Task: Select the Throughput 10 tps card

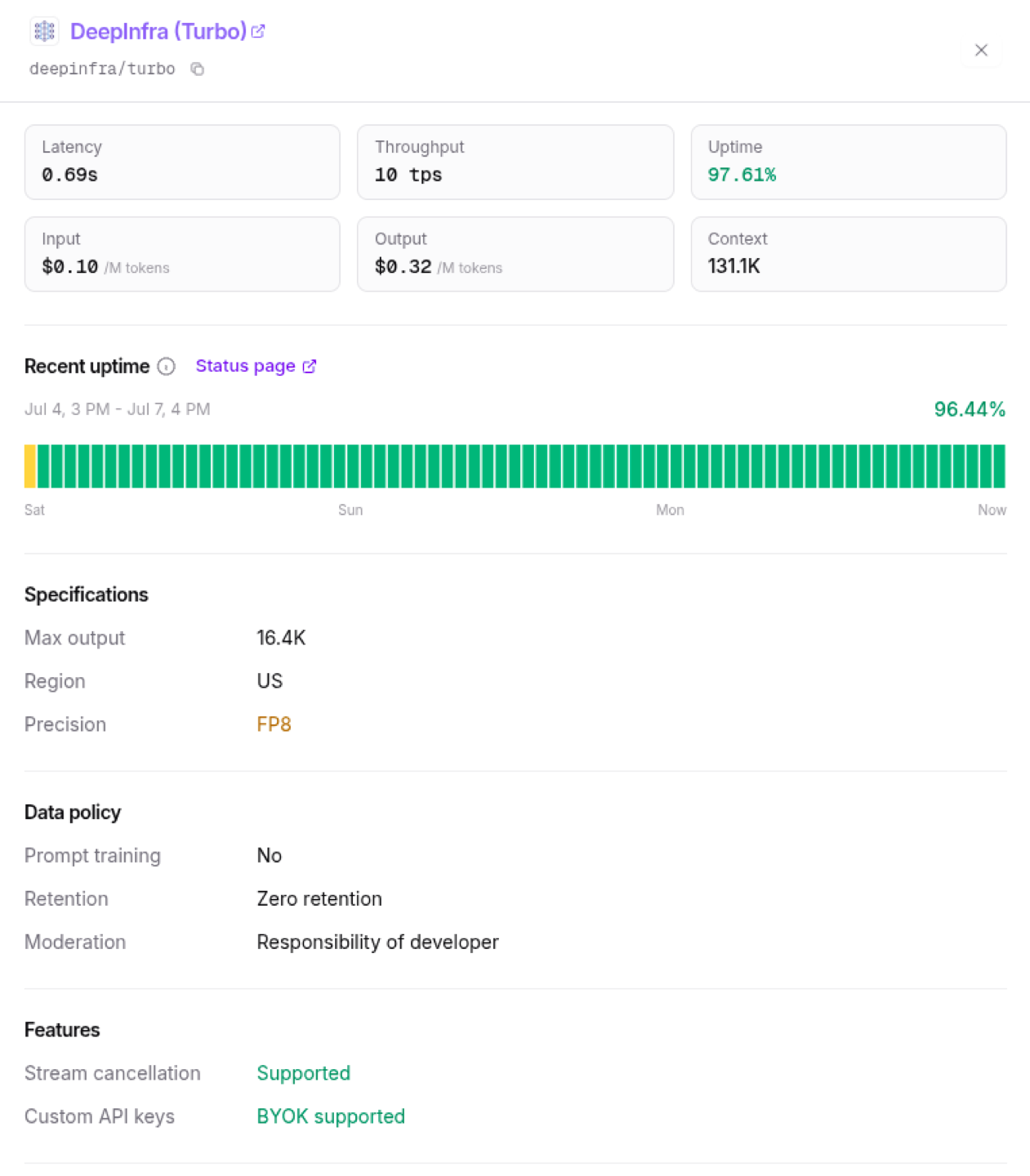Action: point(515,162)
